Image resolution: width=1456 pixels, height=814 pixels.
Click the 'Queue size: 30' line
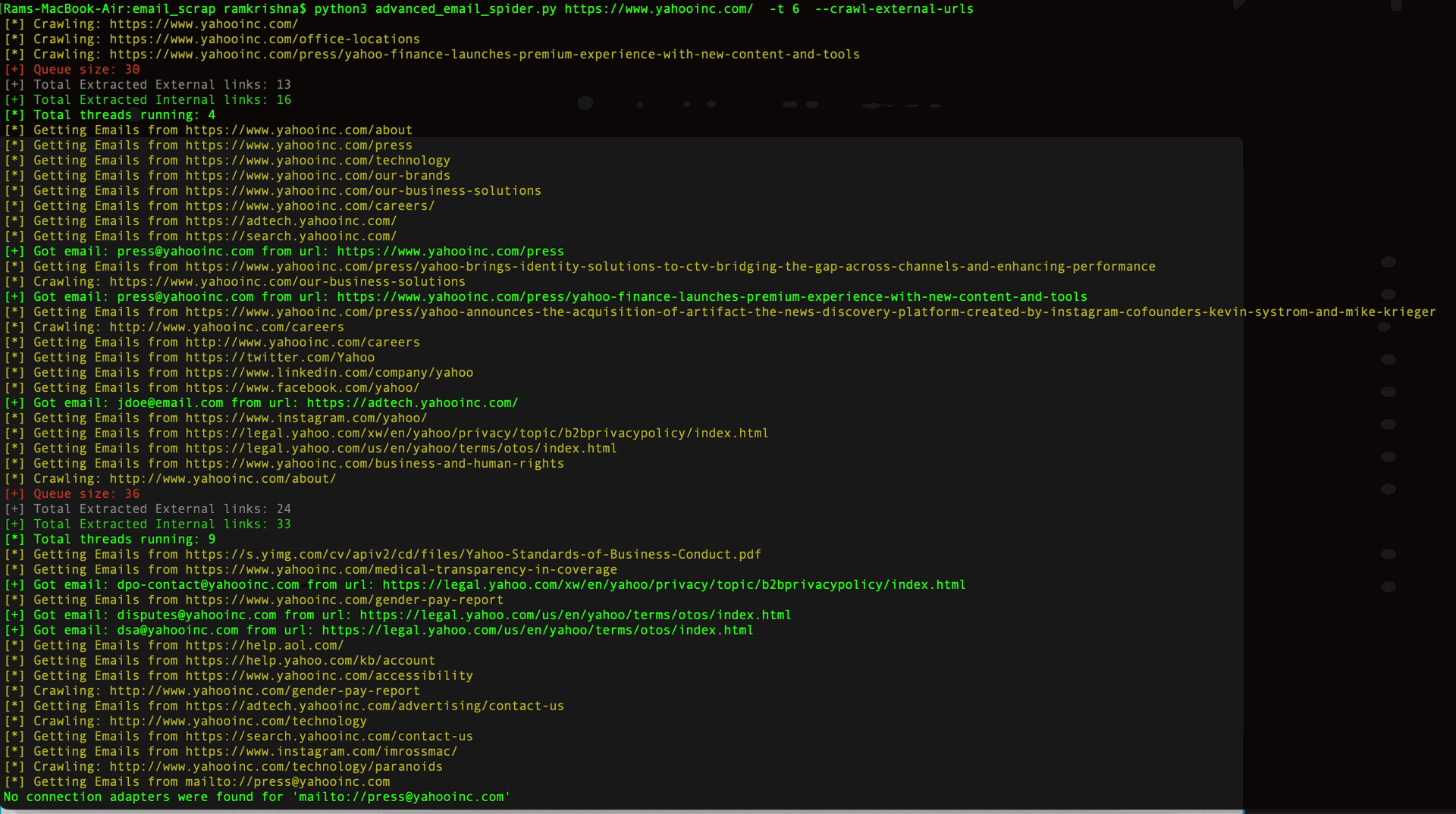(72, 70)
